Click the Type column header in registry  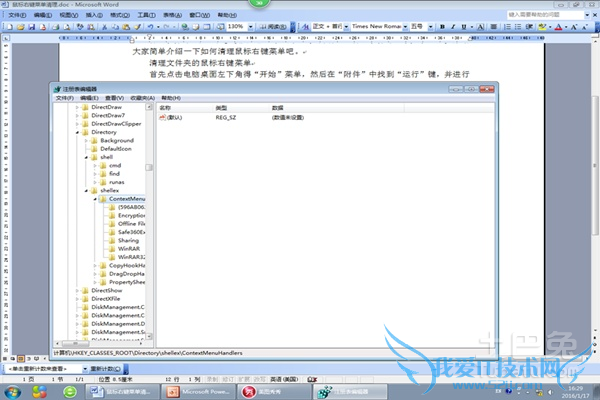(x=241, y=108)
